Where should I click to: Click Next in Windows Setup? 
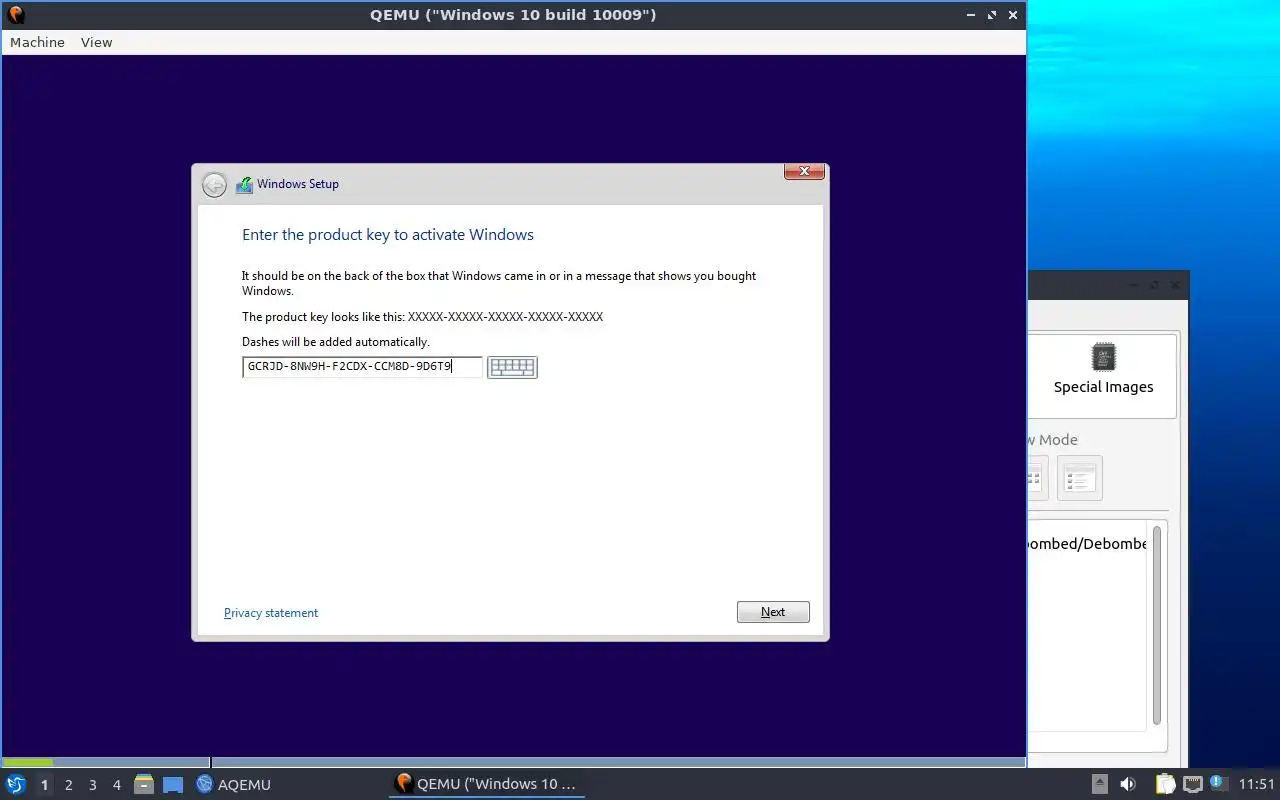pos(773,612)
